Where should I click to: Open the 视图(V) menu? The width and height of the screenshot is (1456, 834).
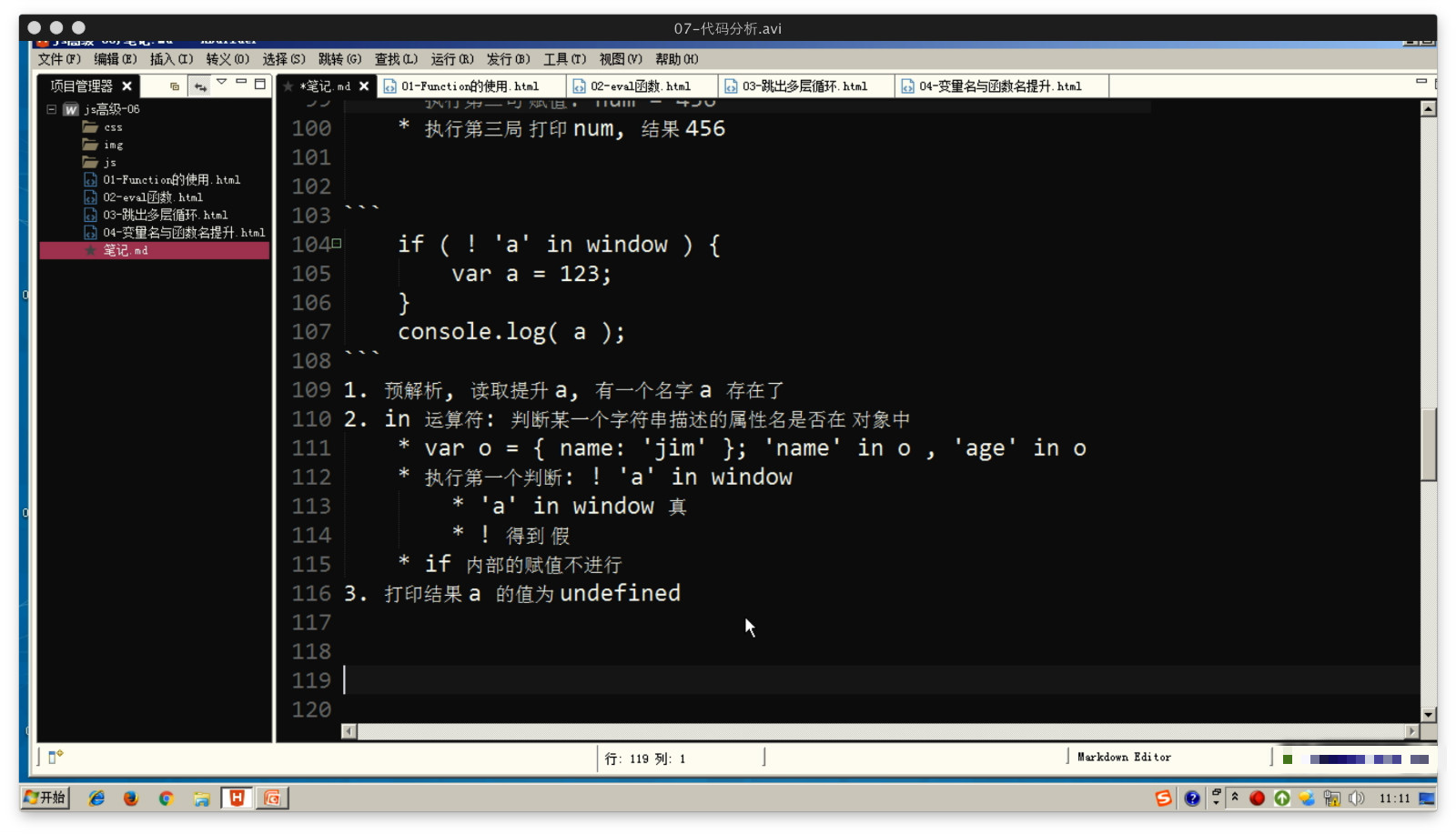(x=621, y=59)
